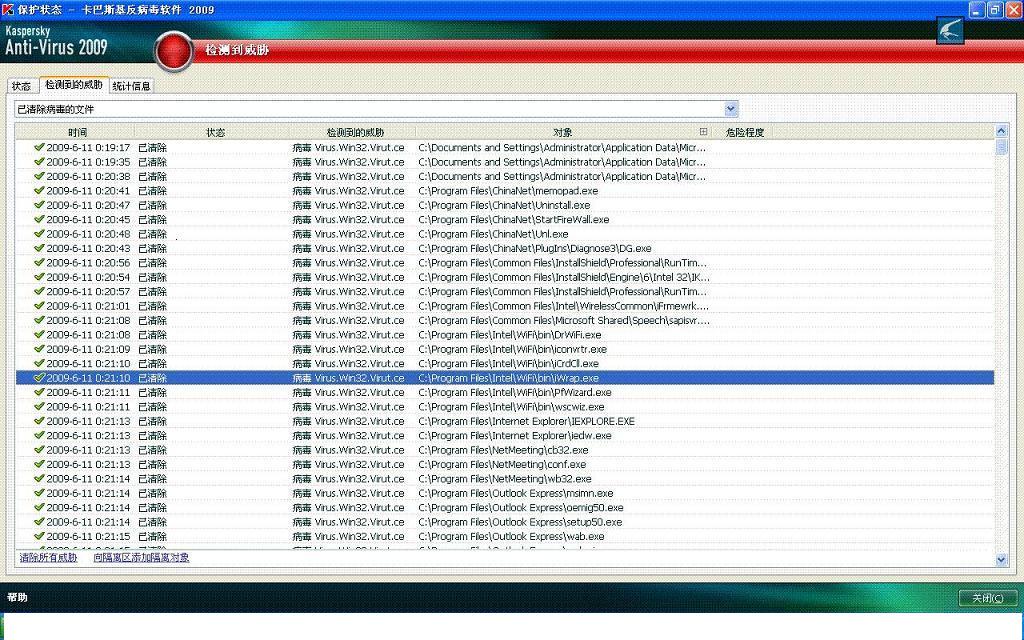Click the timestamp 2009-6-11 0:19:35
1024x640 pixels.
click(88, 162)
